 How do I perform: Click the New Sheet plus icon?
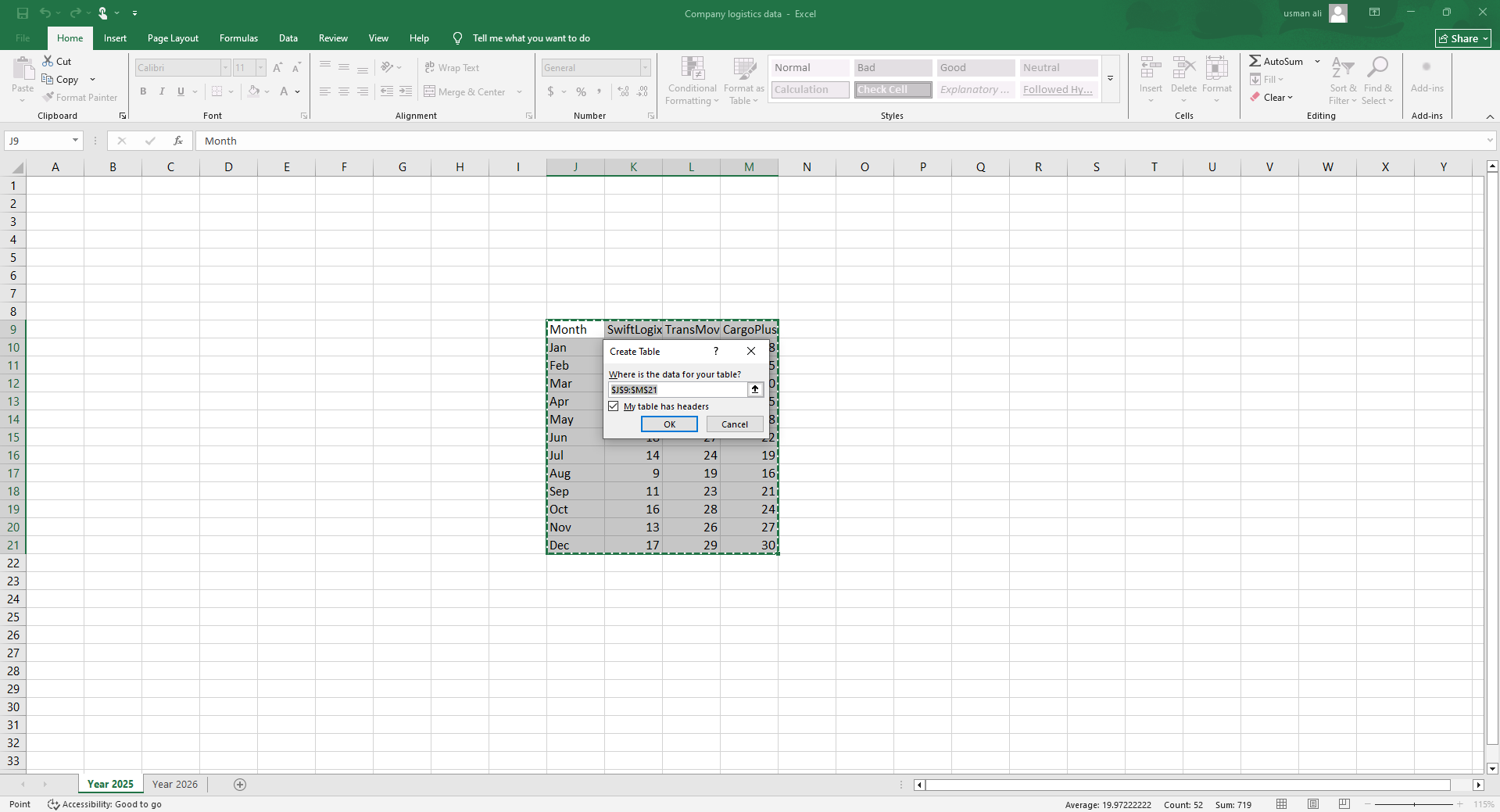pos(240,785)
